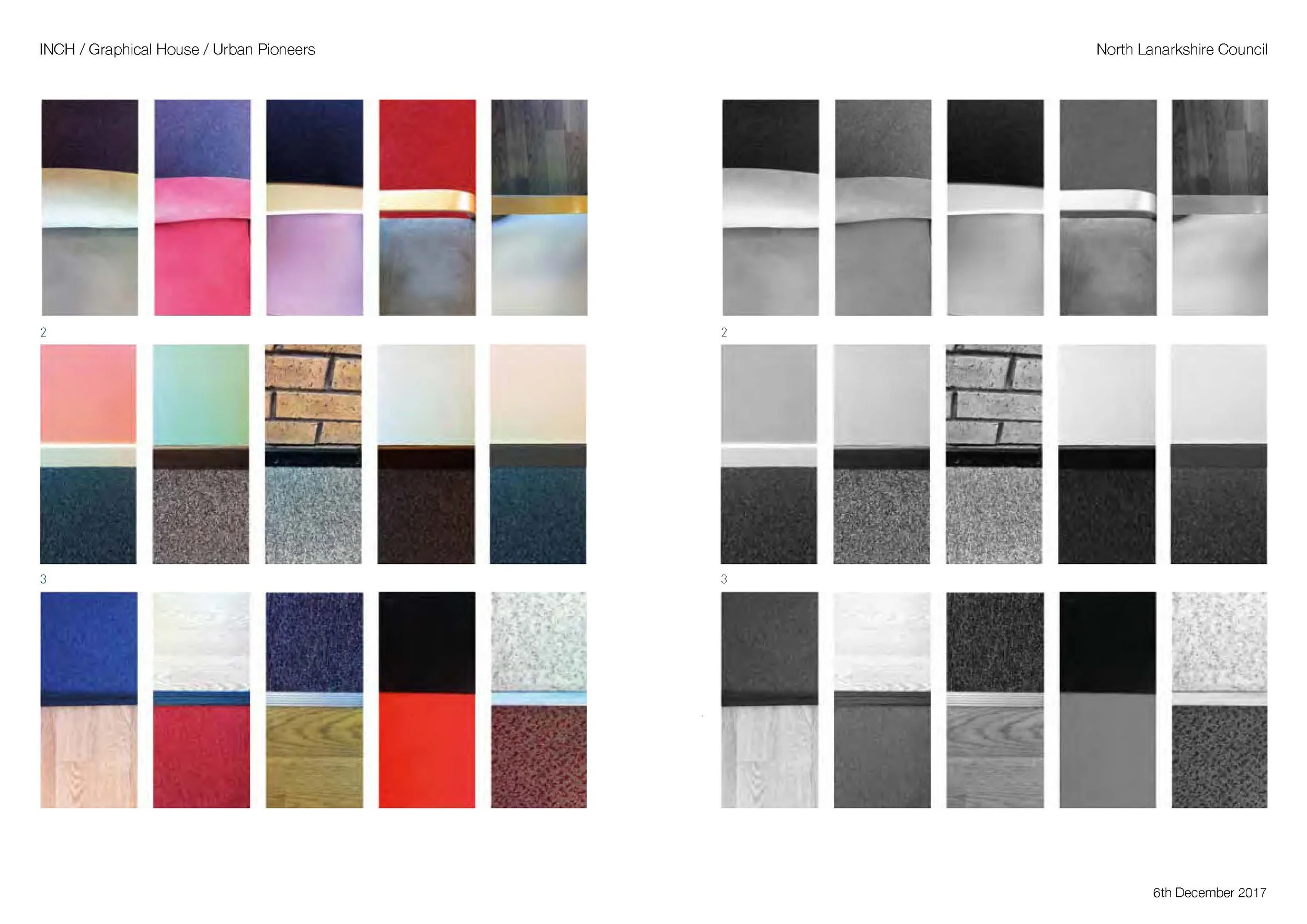
Task: Click the "6th December 2017" date text
Action: click(1210, 893)
